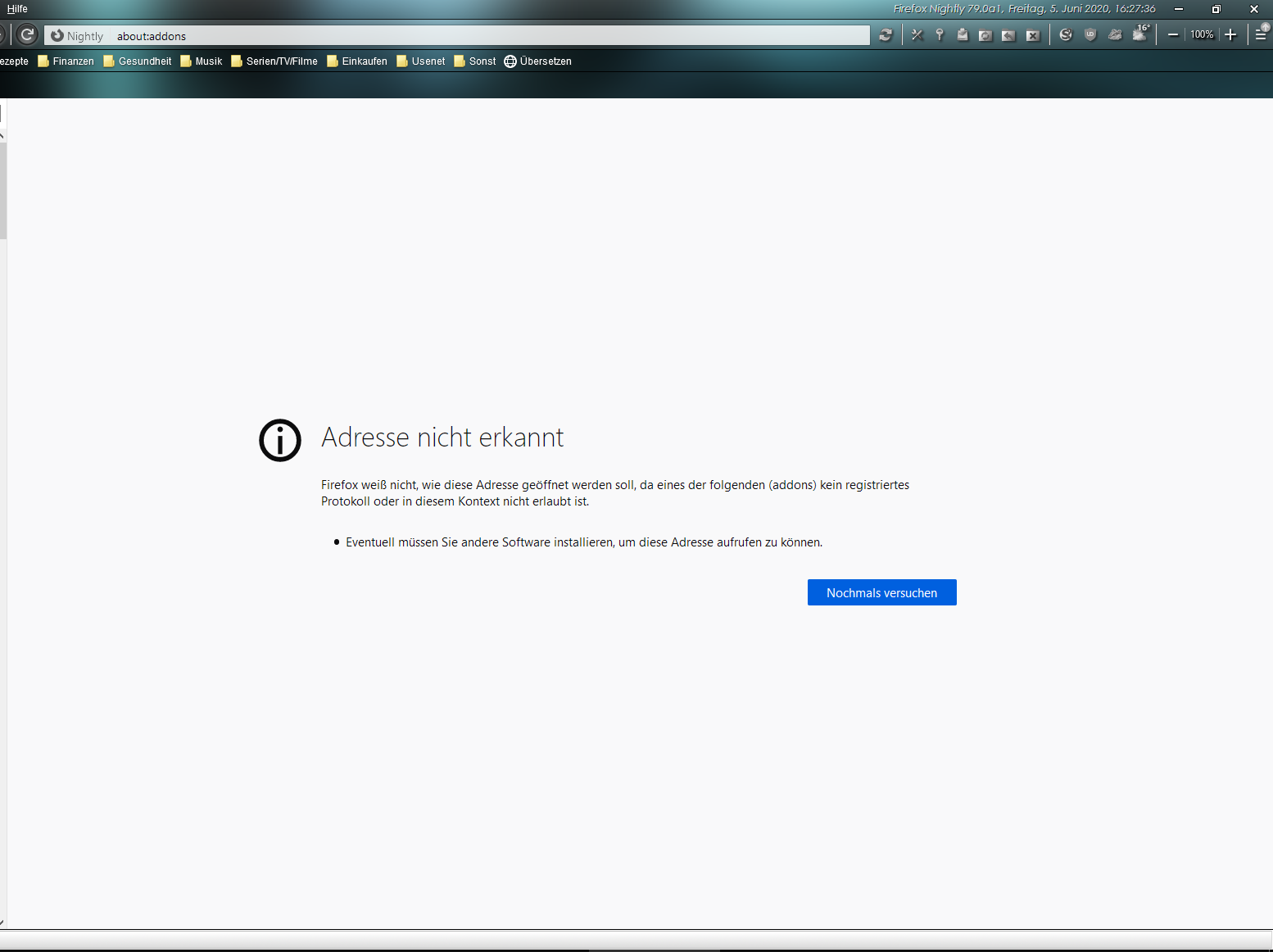Viewport: 1273px width, 952px height.
Task: Open the circular S extension icon
Action: (x=1066, y=34)
